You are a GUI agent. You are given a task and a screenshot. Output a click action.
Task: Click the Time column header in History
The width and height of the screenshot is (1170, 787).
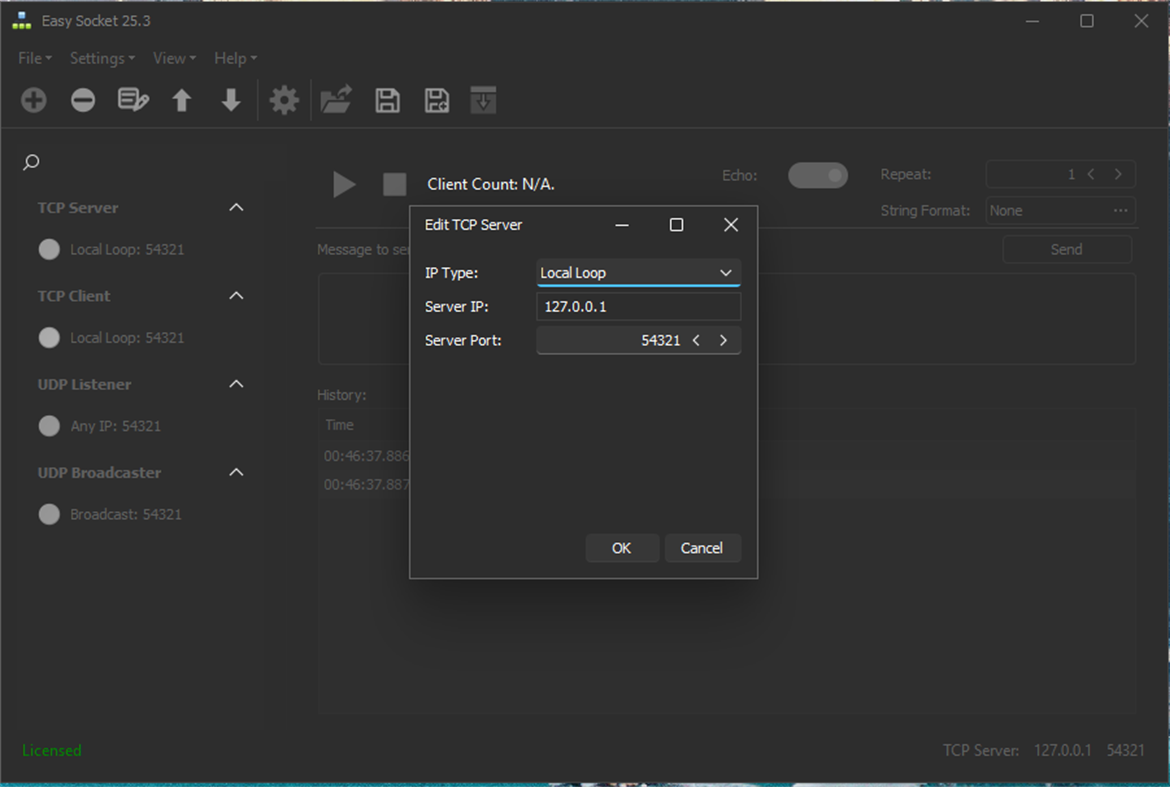pos(340,425)
